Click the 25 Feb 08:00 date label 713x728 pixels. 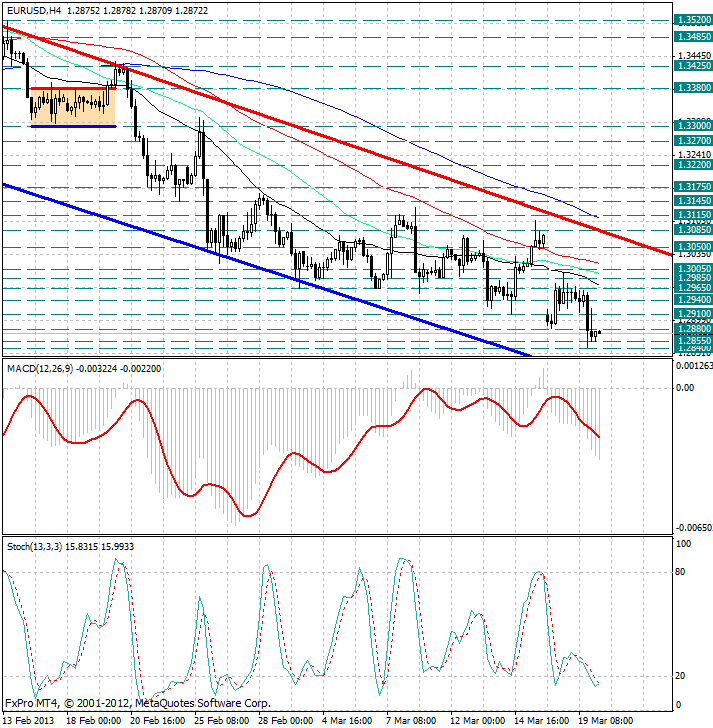pos(221,720)
